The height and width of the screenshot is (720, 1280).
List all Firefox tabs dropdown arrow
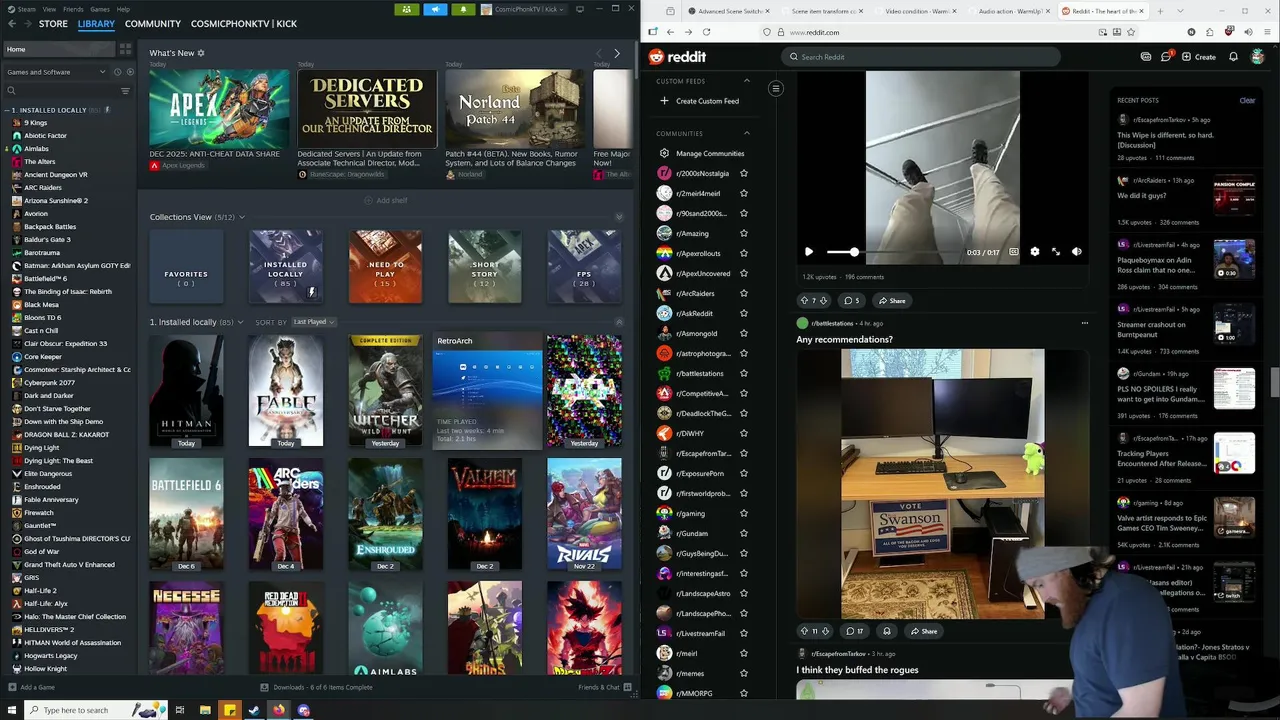click(x=1179, y=11)
